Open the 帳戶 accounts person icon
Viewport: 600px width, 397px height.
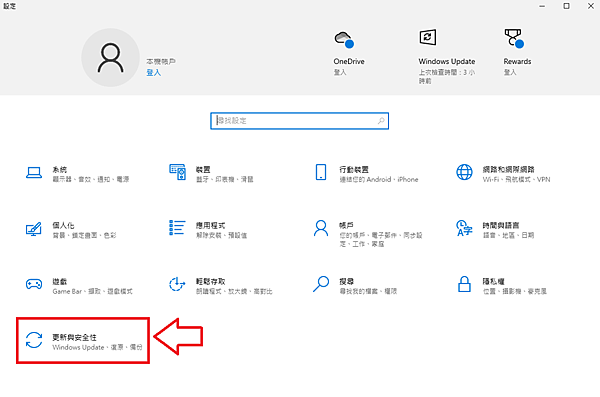[321, 228]
